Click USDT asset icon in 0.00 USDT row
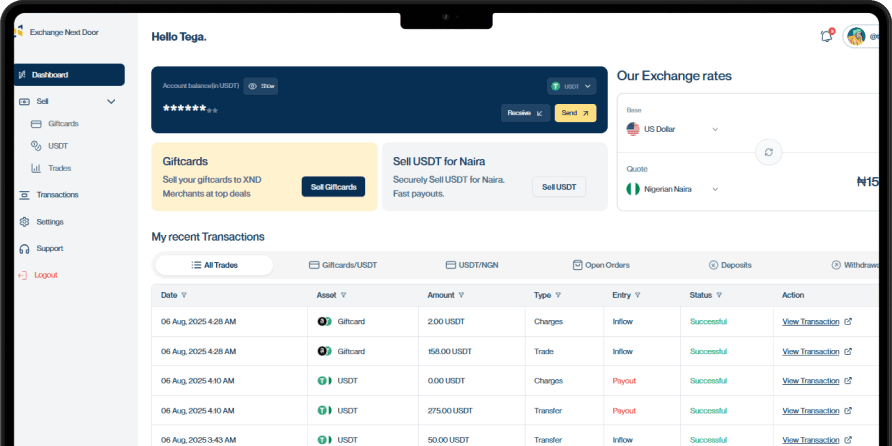Viewport: 892px width, 446px height. [x=324, y=381]
